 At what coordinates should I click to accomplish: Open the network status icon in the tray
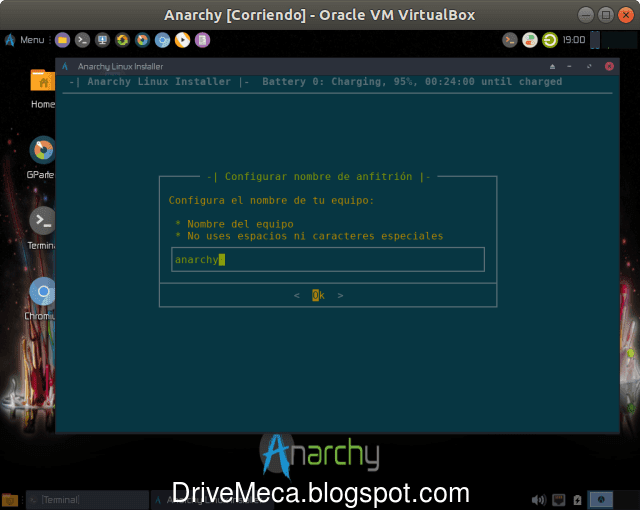pyautogui.click(x=558, y=500)
